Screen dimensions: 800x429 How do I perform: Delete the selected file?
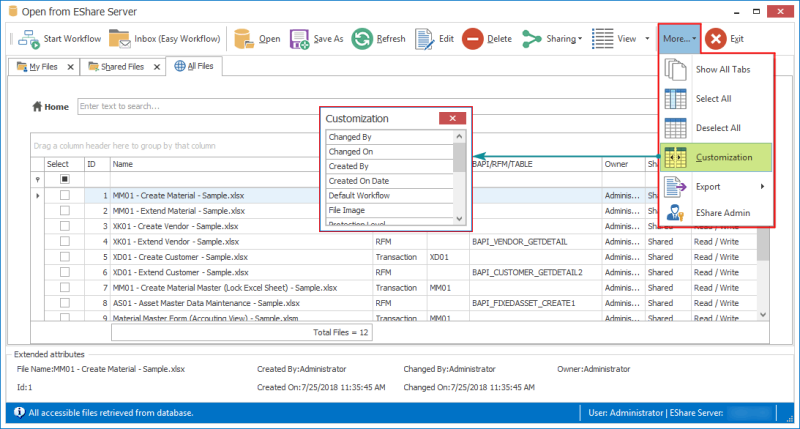[x=473, y=39]
